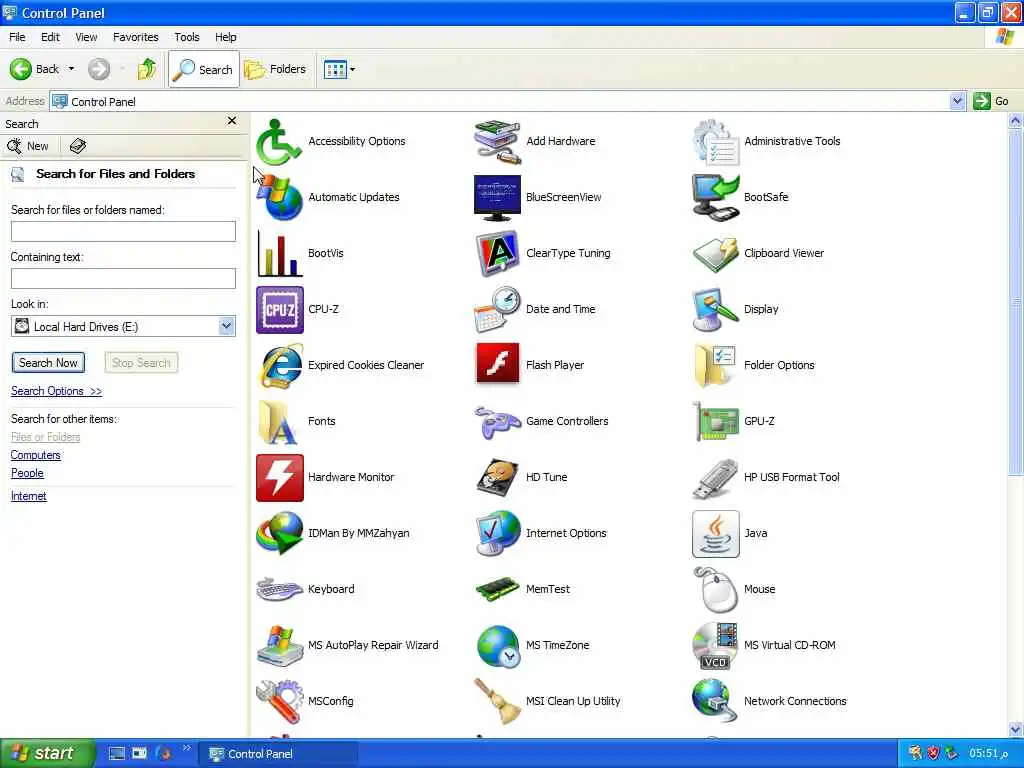Open the Tools menu
The width and height of the screenshot is (1024, 768).
point(187,37)
